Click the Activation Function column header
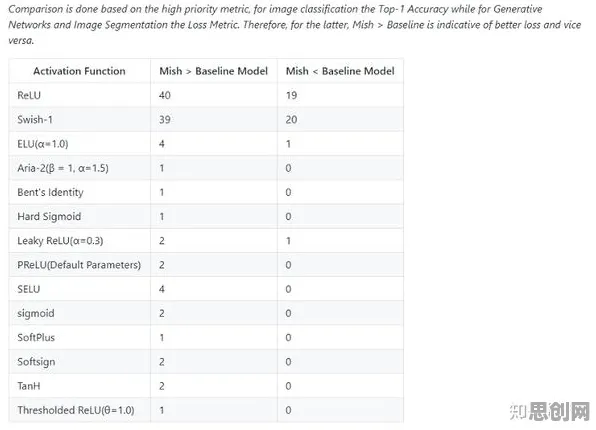This screenshot has height=430, width=596. pyautogui.click(x=79, y=71)
